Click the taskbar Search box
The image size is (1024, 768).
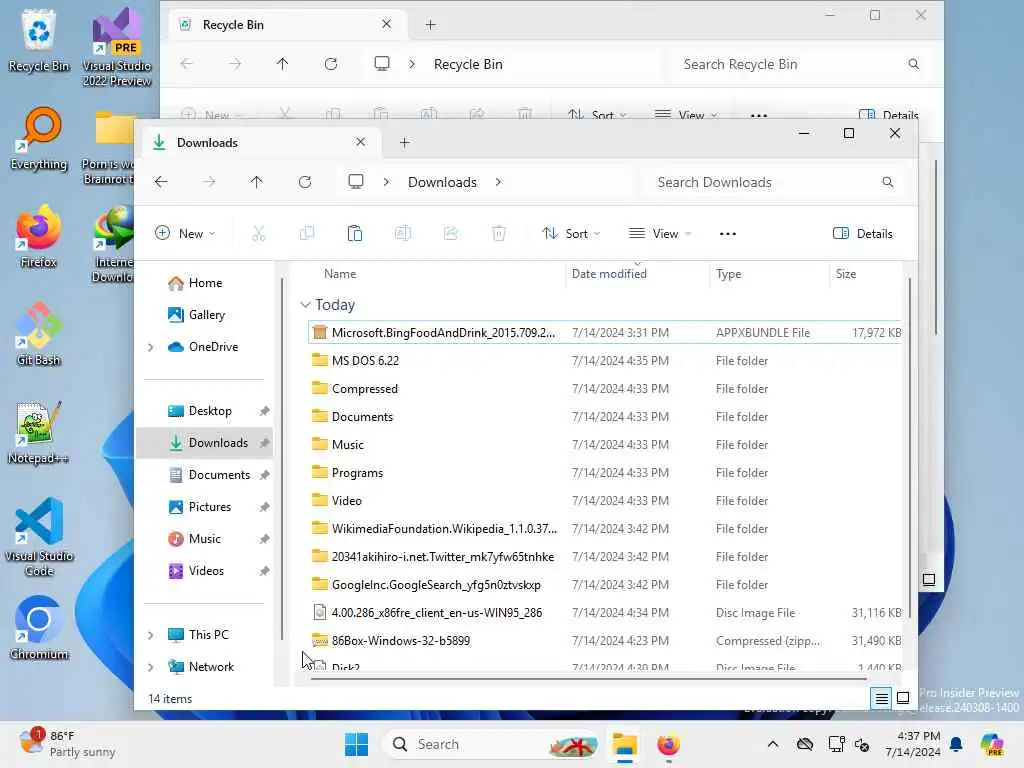(491, 744)
